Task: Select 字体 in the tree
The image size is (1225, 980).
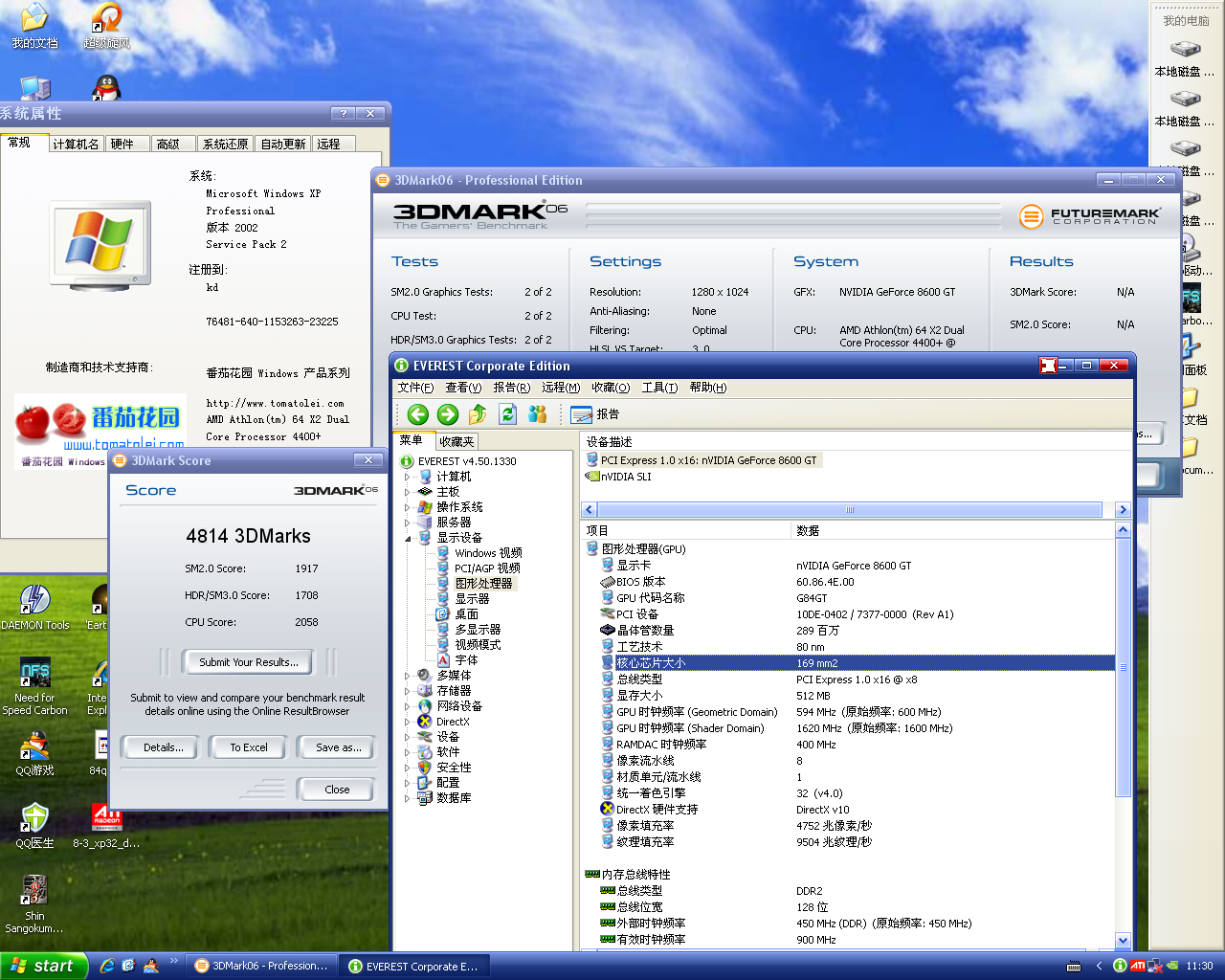Action: 466,660
